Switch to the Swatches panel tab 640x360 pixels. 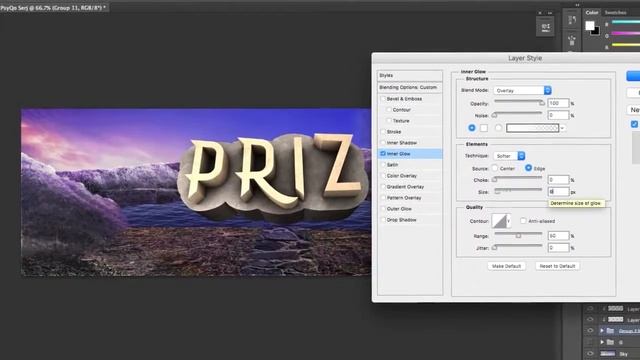(x=615, y=13)
